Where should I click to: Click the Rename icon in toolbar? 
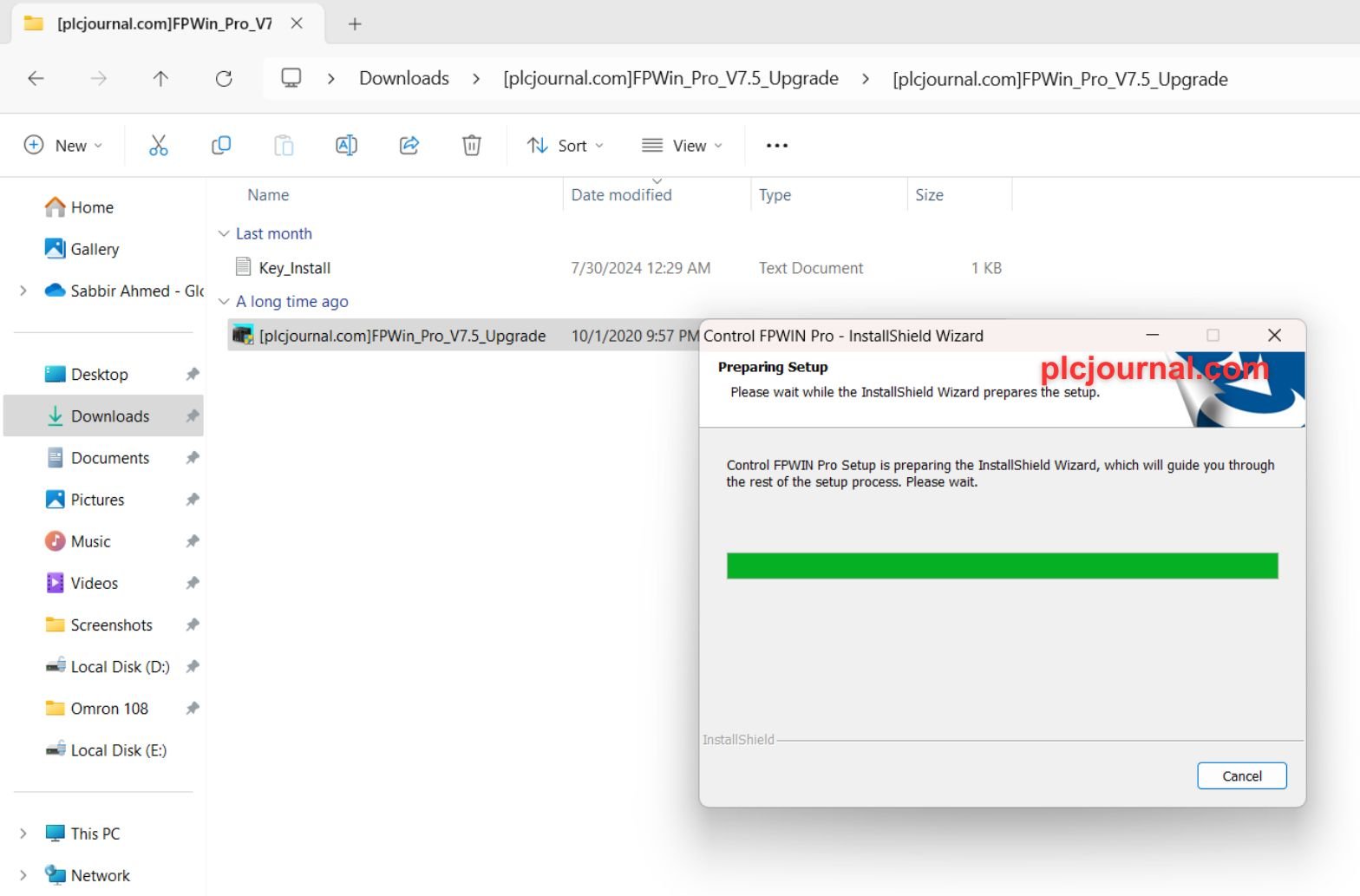(346, 146)
